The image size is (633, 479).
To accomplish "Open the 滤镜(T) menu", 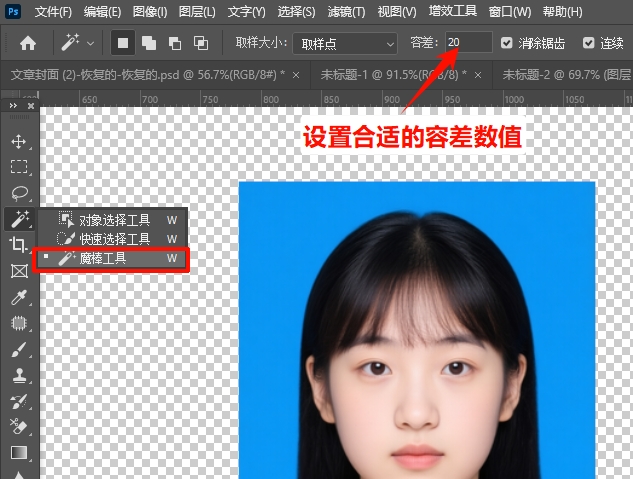I will tap(346, 12).
